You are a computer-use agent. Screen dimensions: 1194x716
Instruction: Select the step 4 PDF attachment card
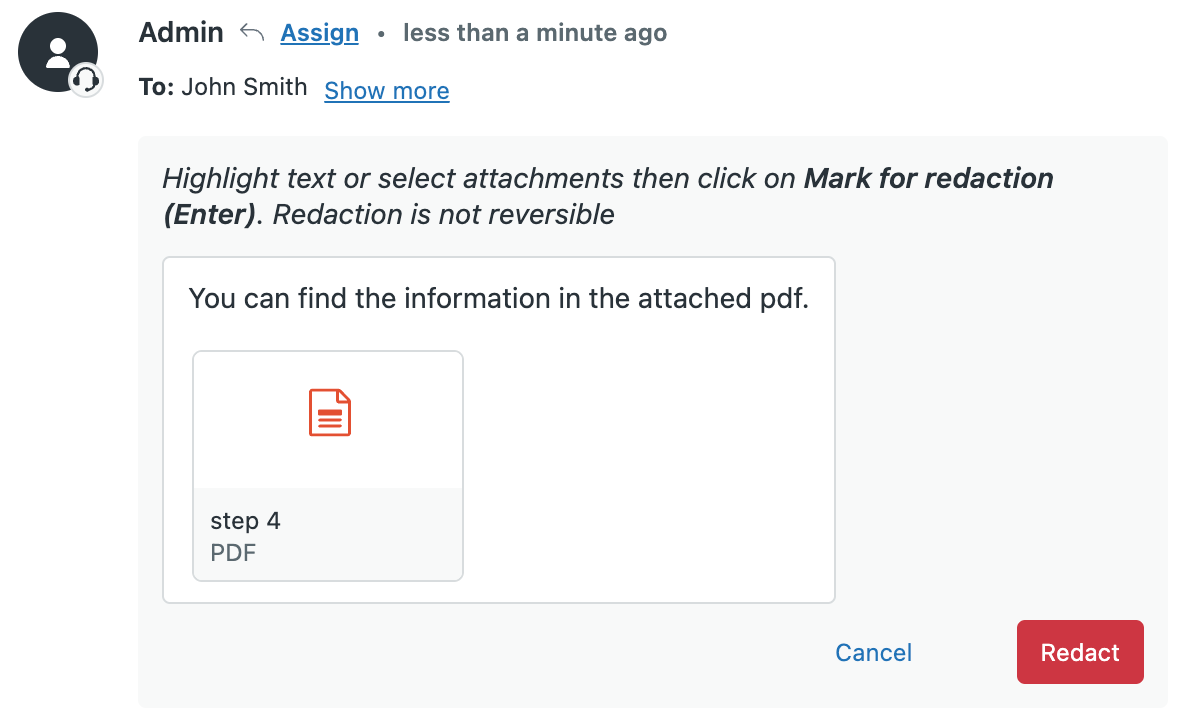(x=328, y=466)
